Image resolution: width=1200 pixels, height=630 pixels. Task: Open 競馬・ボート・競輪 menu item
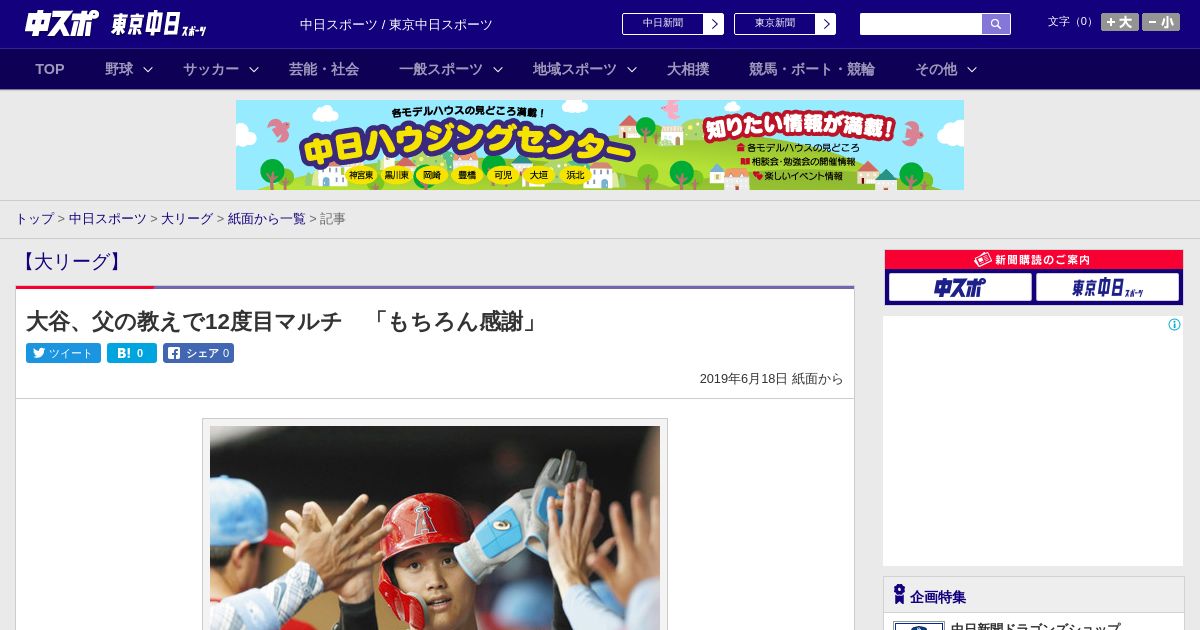coord(812,69)
